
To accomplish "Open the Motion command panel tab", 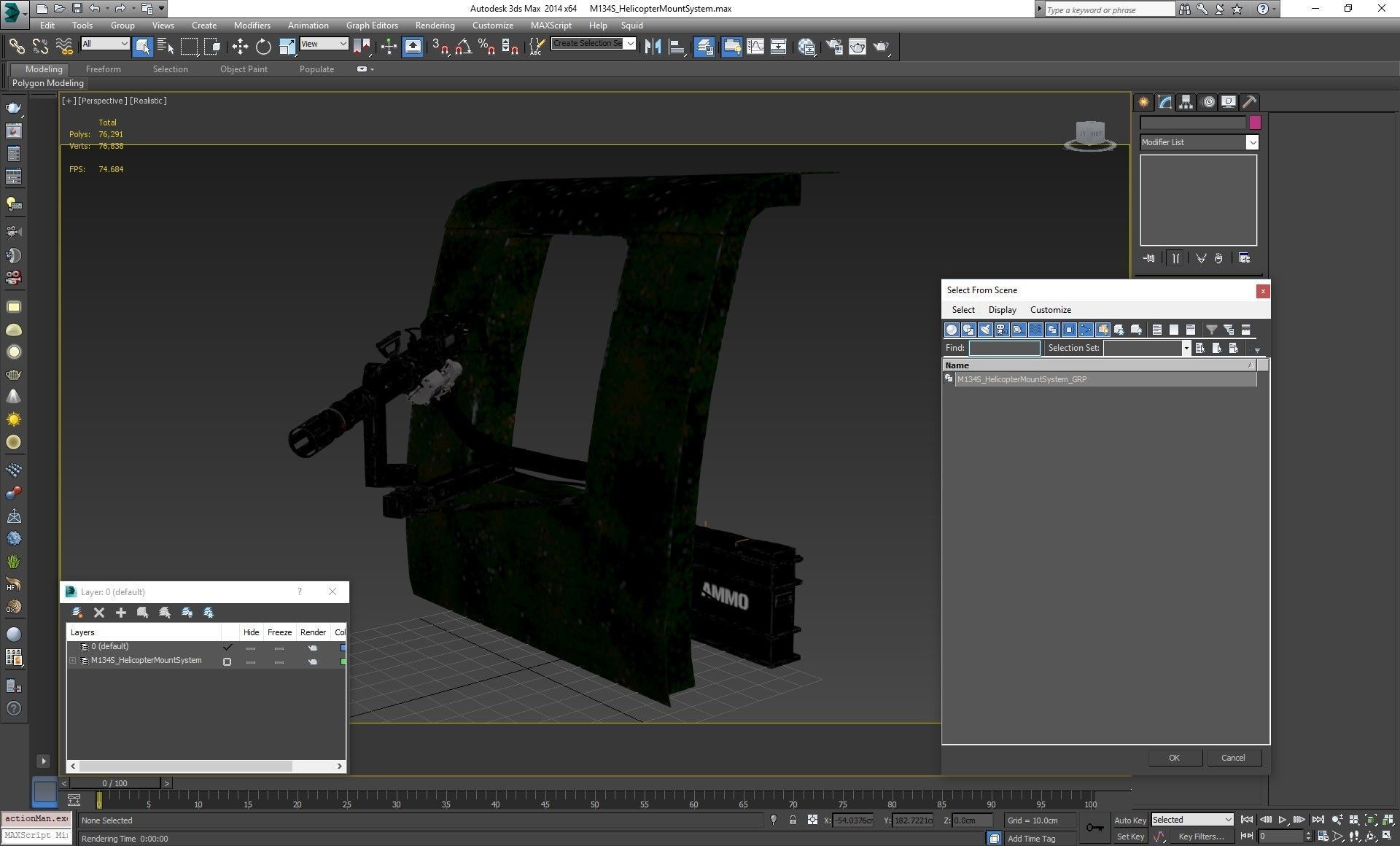I will coord(1208,102).
